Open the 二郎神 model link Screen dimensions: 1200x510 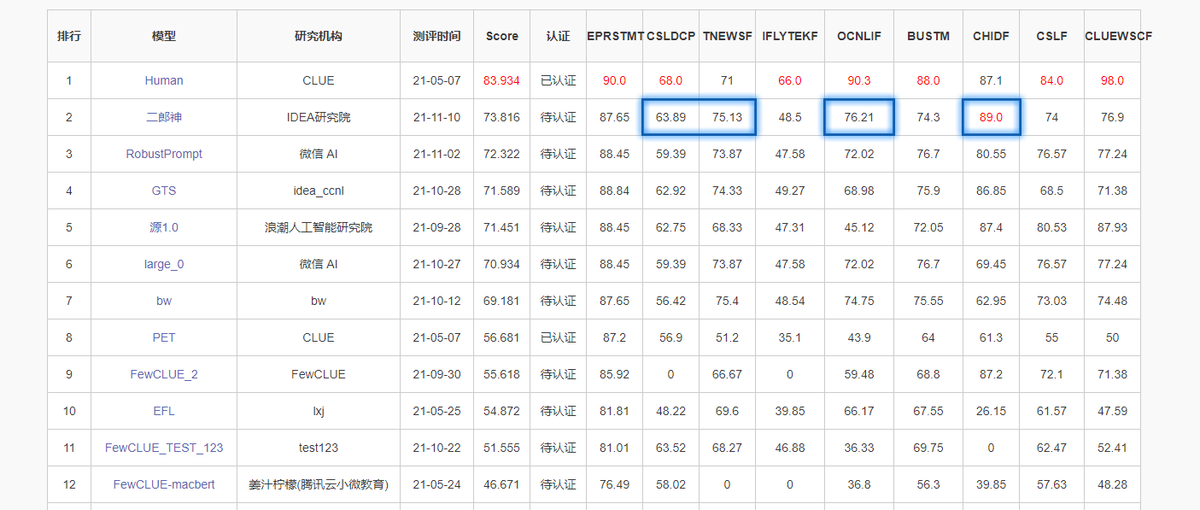[164, 118]
